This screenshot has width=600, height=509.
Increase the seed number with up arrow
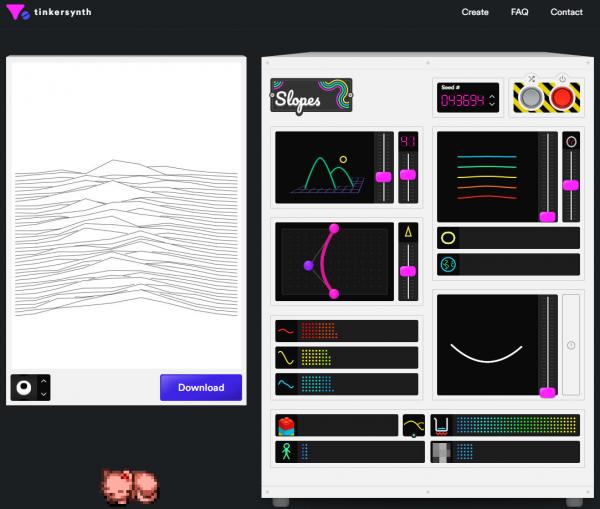click(492, 96)
